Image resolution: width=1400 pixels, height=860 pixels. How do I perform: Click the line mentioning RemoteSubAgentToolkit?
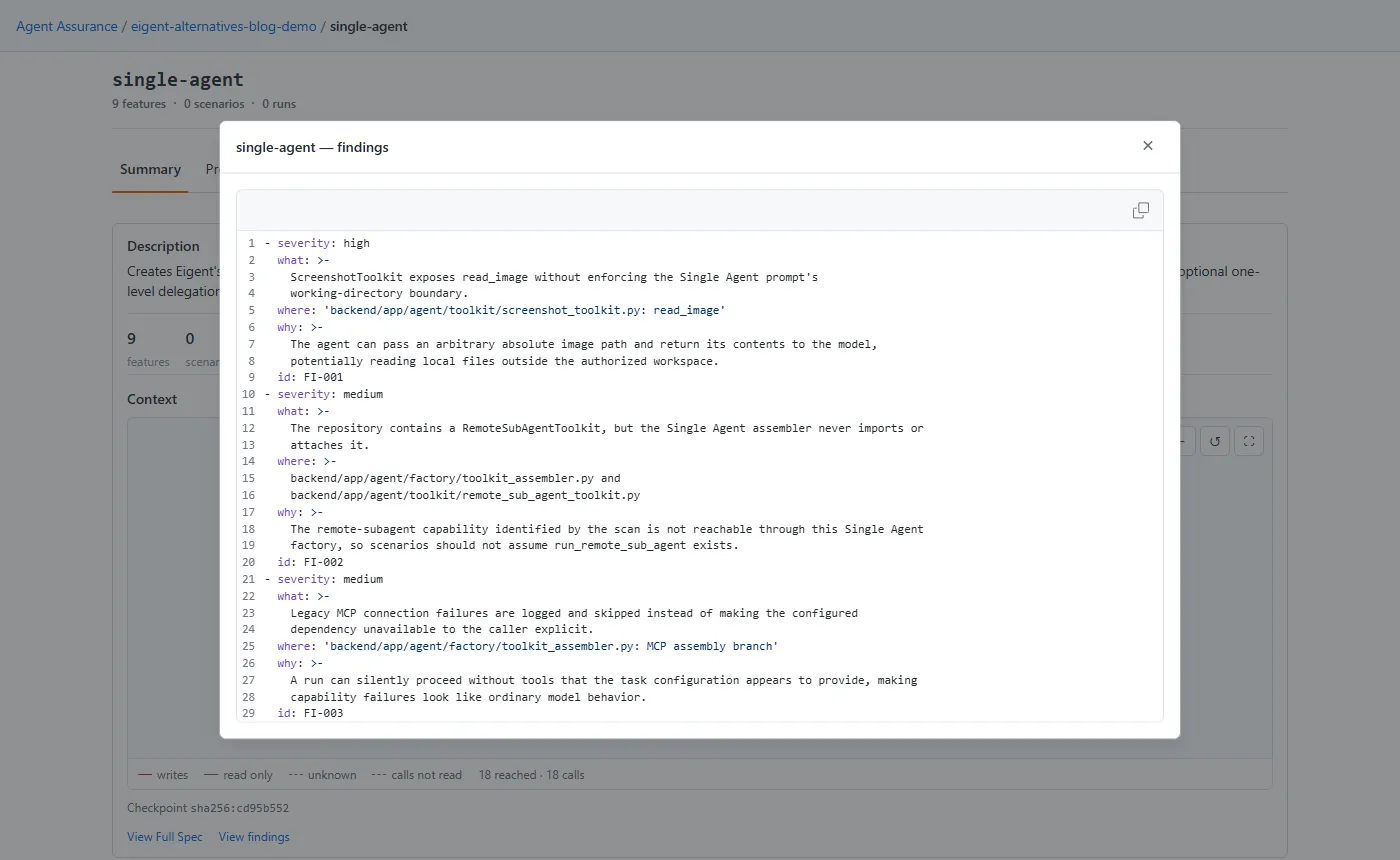pyautogui.click(x=607, y=429)
